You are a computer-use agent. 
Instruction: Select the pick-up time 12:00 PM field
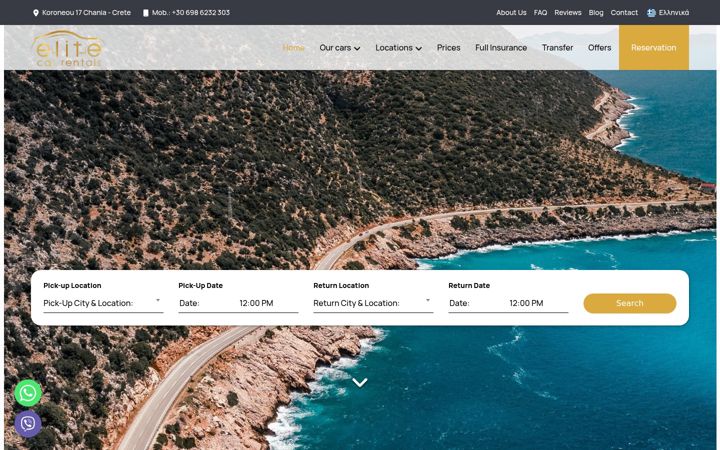[268, 303]
